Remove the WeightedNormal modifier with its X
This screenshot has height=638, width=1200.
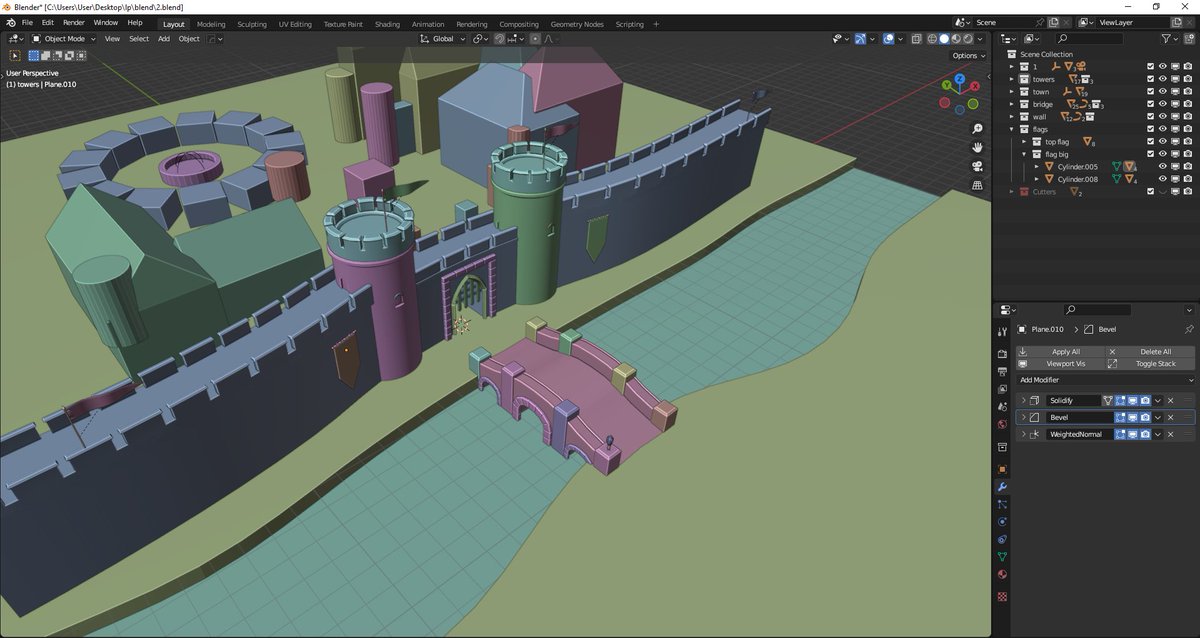(1171, 434)
